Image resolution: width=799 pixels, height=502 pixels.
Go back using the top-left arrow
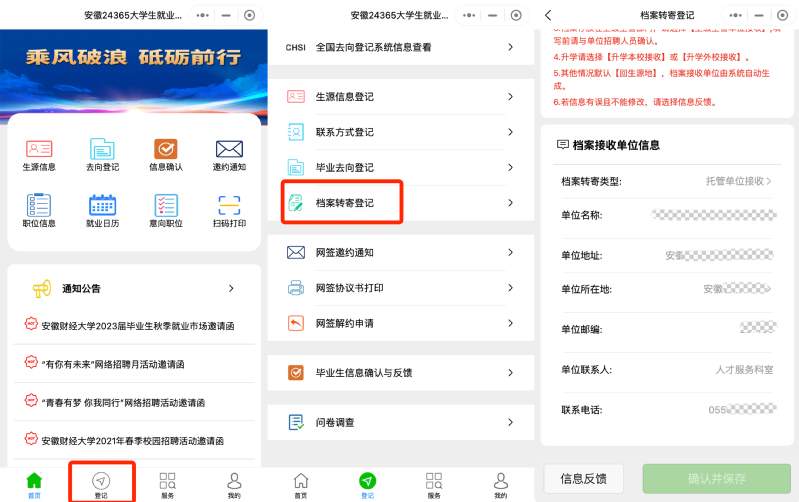[x=548, y=15]
